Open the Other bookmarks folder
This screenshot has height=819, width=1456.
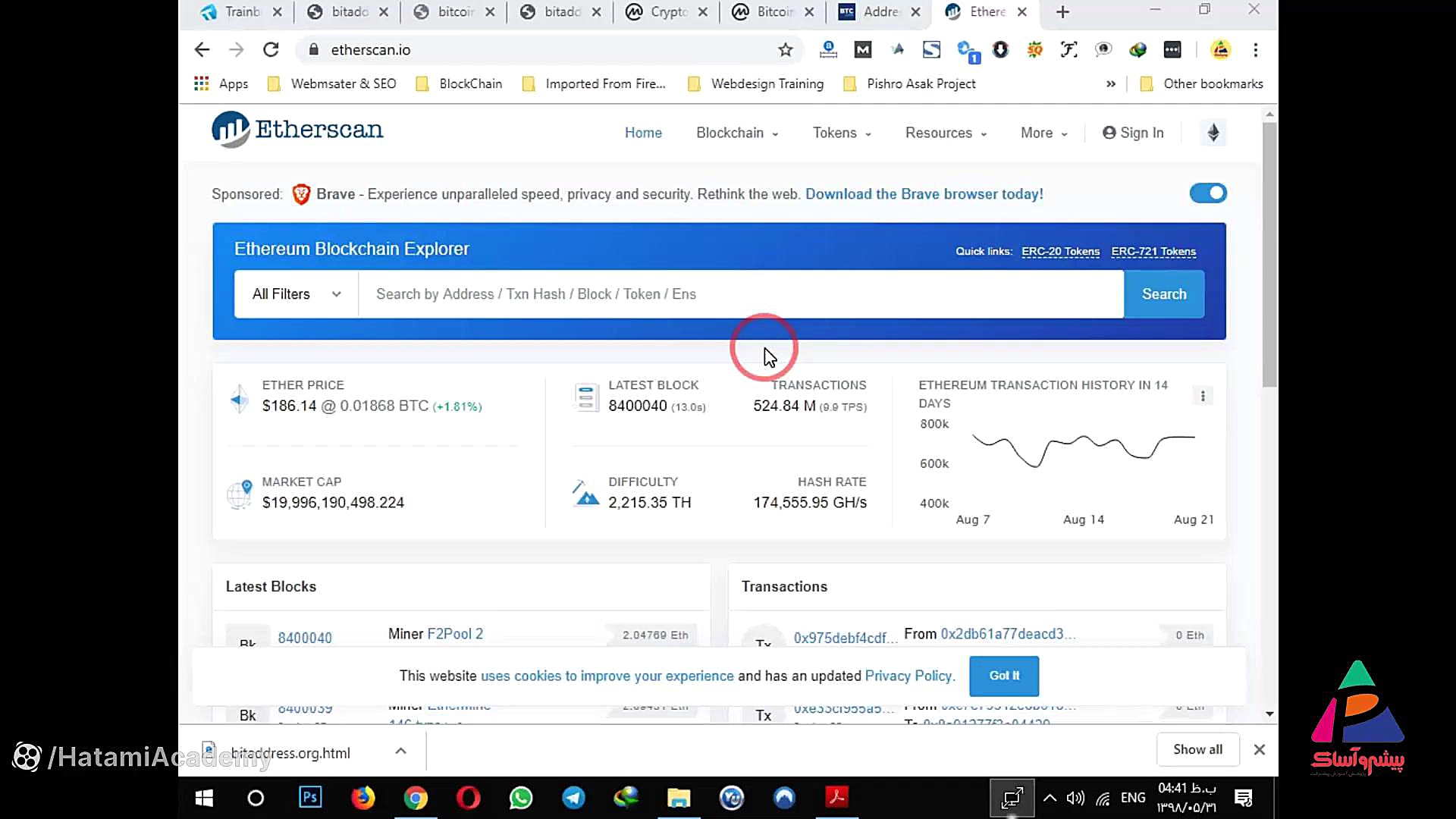pos(1202,83)
